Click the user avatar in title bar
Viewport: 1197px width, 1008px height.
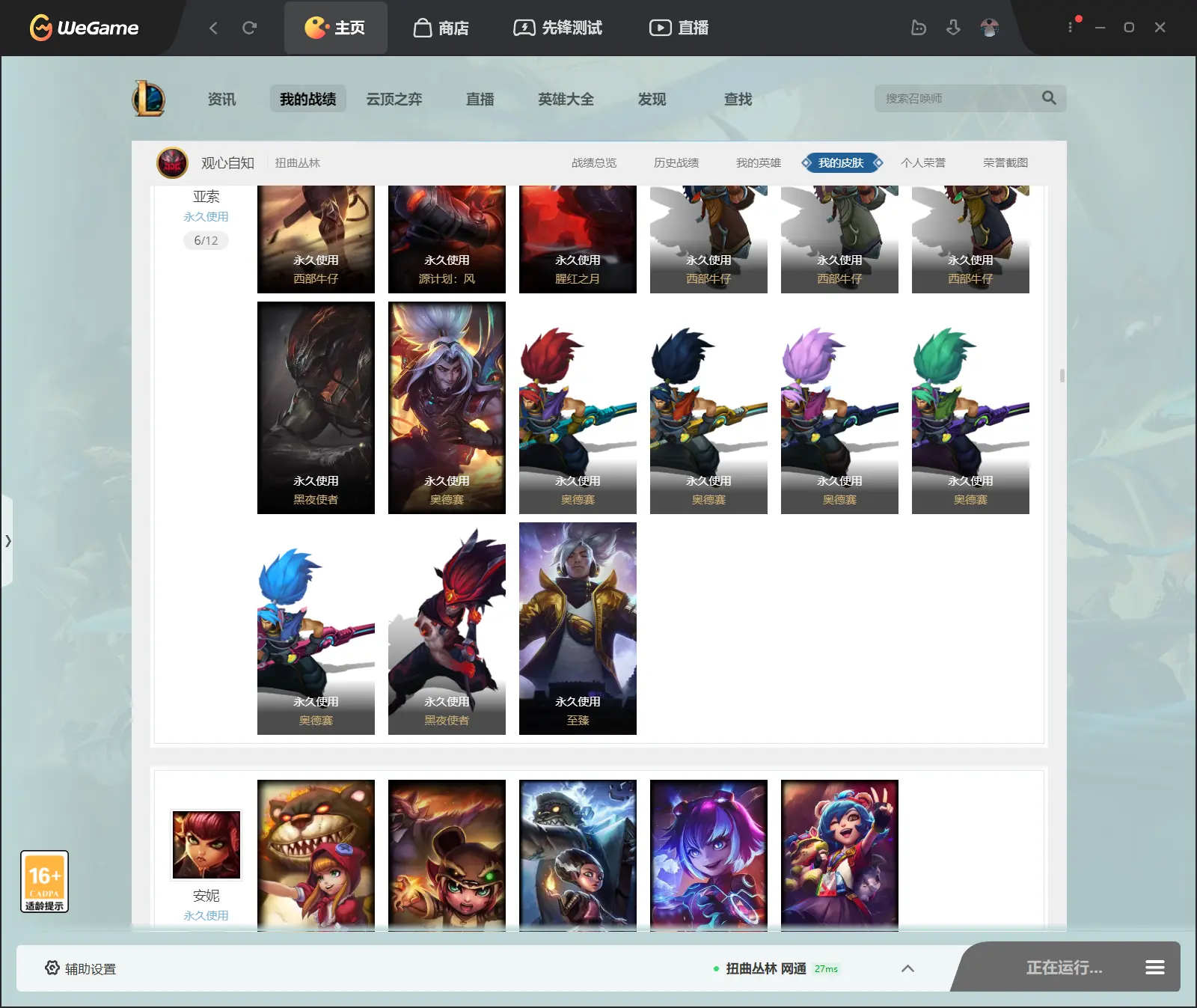990,28
